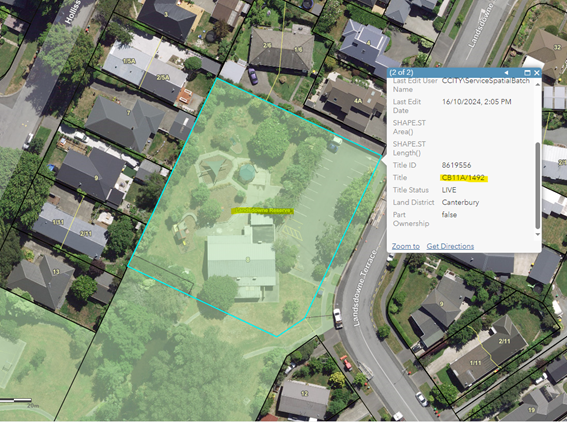Viewport: 567px width, 422px height.
Task: Select highlighted title value CB11A/1492
Action: 463,178
